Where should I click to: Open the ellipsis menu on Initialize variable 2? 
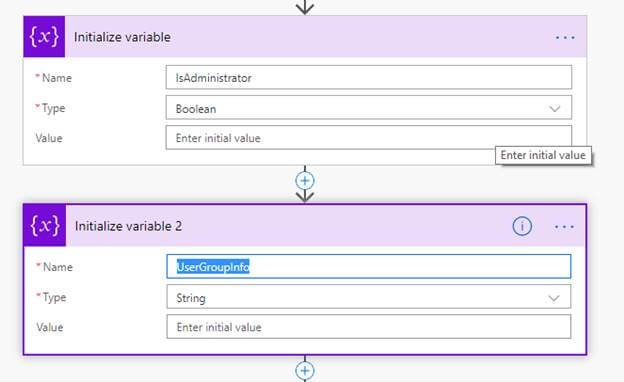pos(564,227)
